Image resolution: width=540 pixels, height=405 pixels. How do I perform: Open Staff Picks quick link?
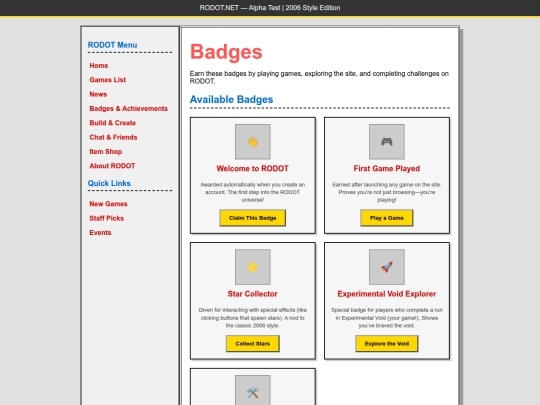coord(106,218)
